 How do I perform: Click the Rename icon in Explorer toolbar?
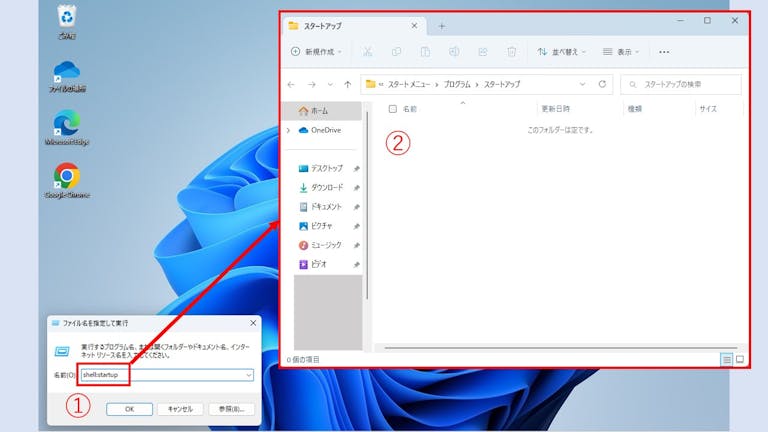[x=454, y=52]
